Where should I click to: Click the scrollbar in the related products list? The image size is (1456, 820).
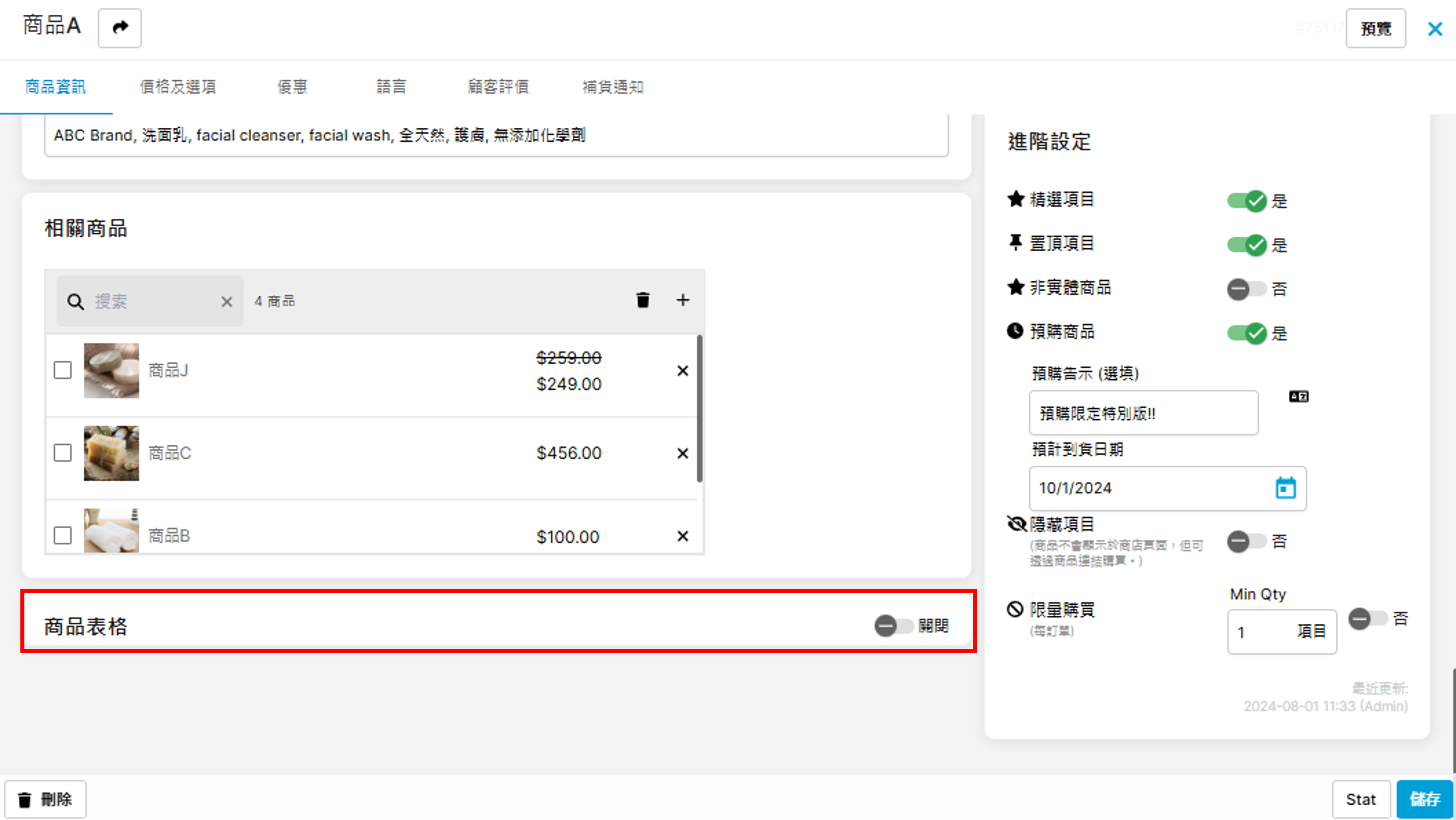tap(700, 408)
